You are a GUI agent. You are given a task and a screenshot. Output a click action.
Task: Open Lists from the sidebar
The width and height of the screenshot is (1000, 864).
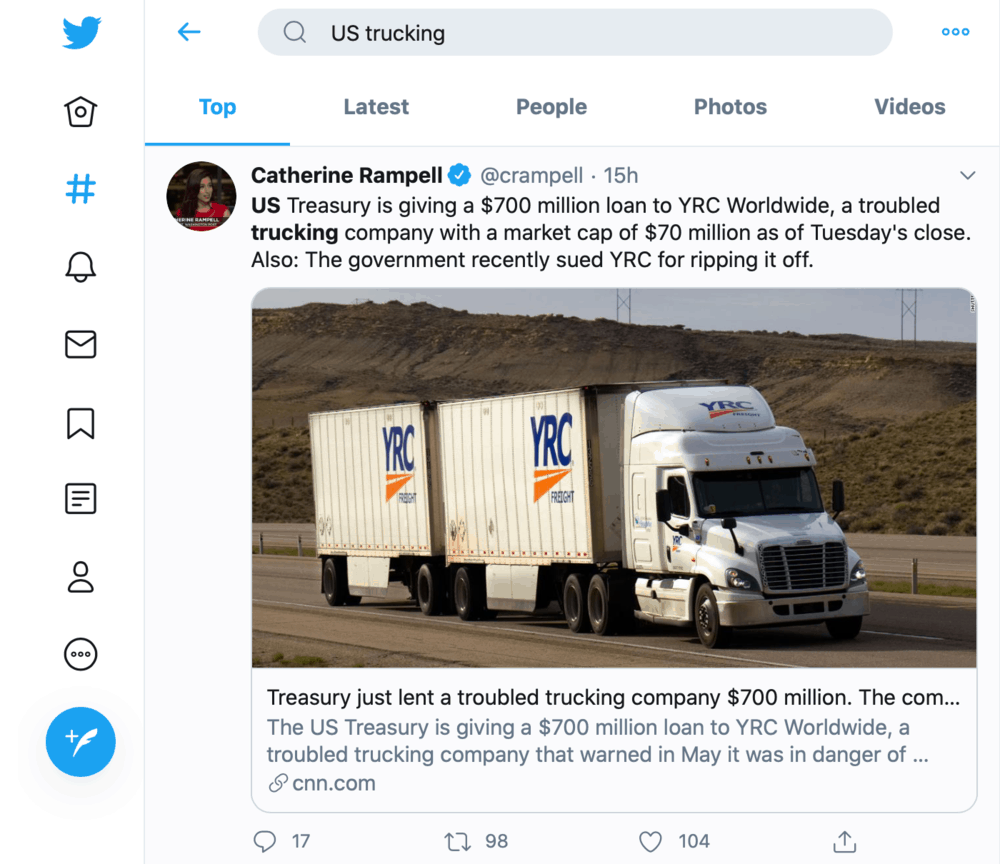80,499
